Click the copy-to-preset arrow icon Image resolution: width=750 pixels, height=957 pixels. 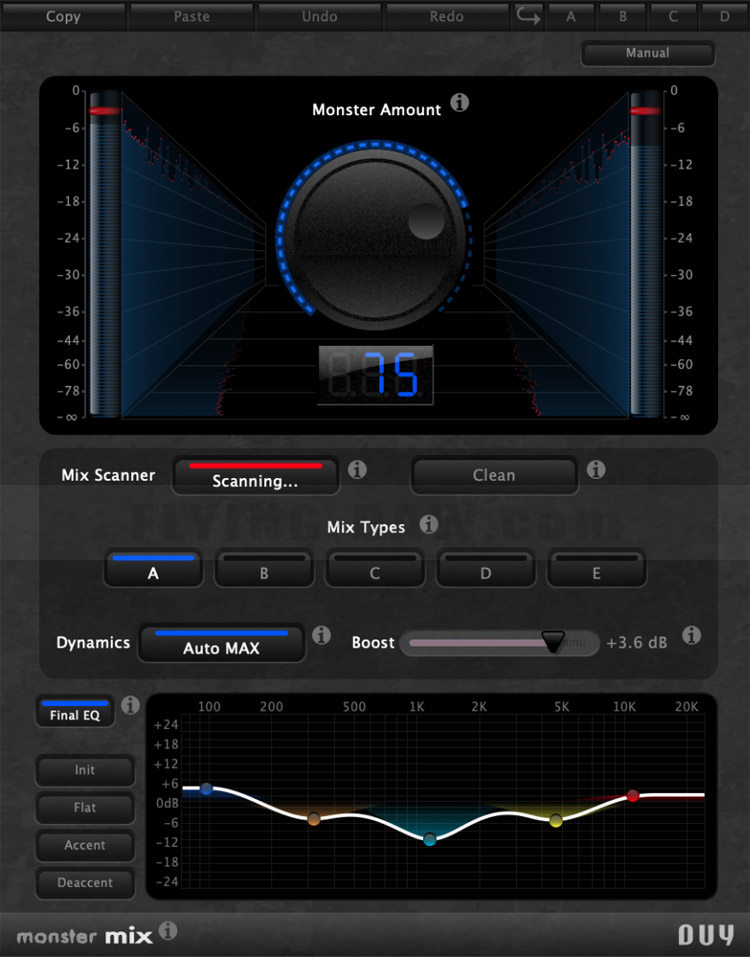point(528,16)
